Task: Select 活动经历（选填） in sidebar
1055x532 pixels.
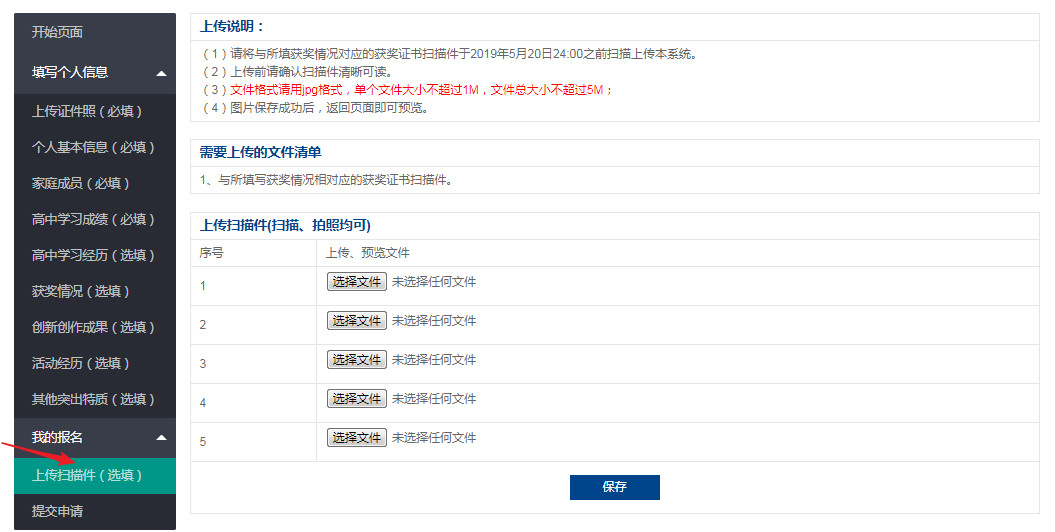Action: pyautogui.click(x=95, y=363)
